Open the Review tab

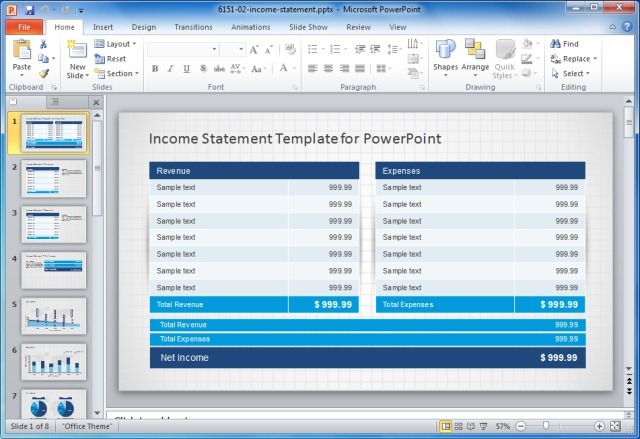tap(358, 27)
